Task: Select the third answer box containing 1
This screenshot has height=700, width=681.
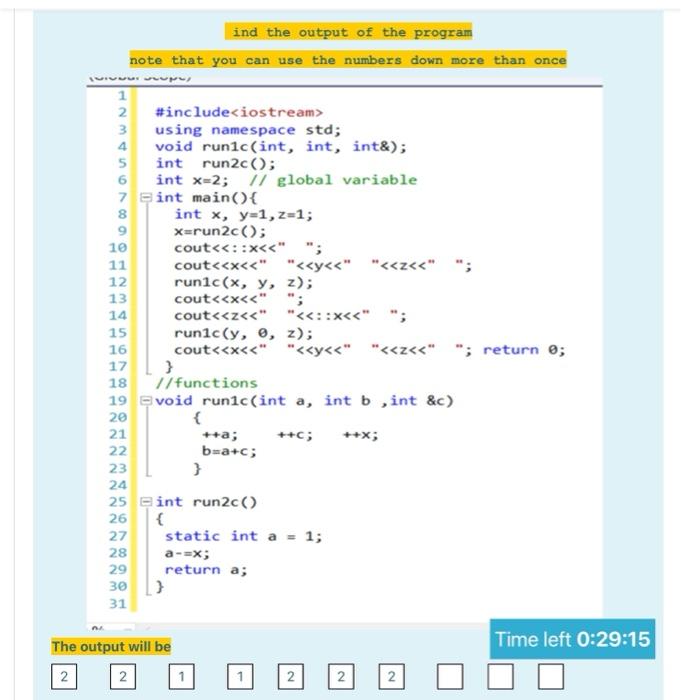Action: (181, 676)
